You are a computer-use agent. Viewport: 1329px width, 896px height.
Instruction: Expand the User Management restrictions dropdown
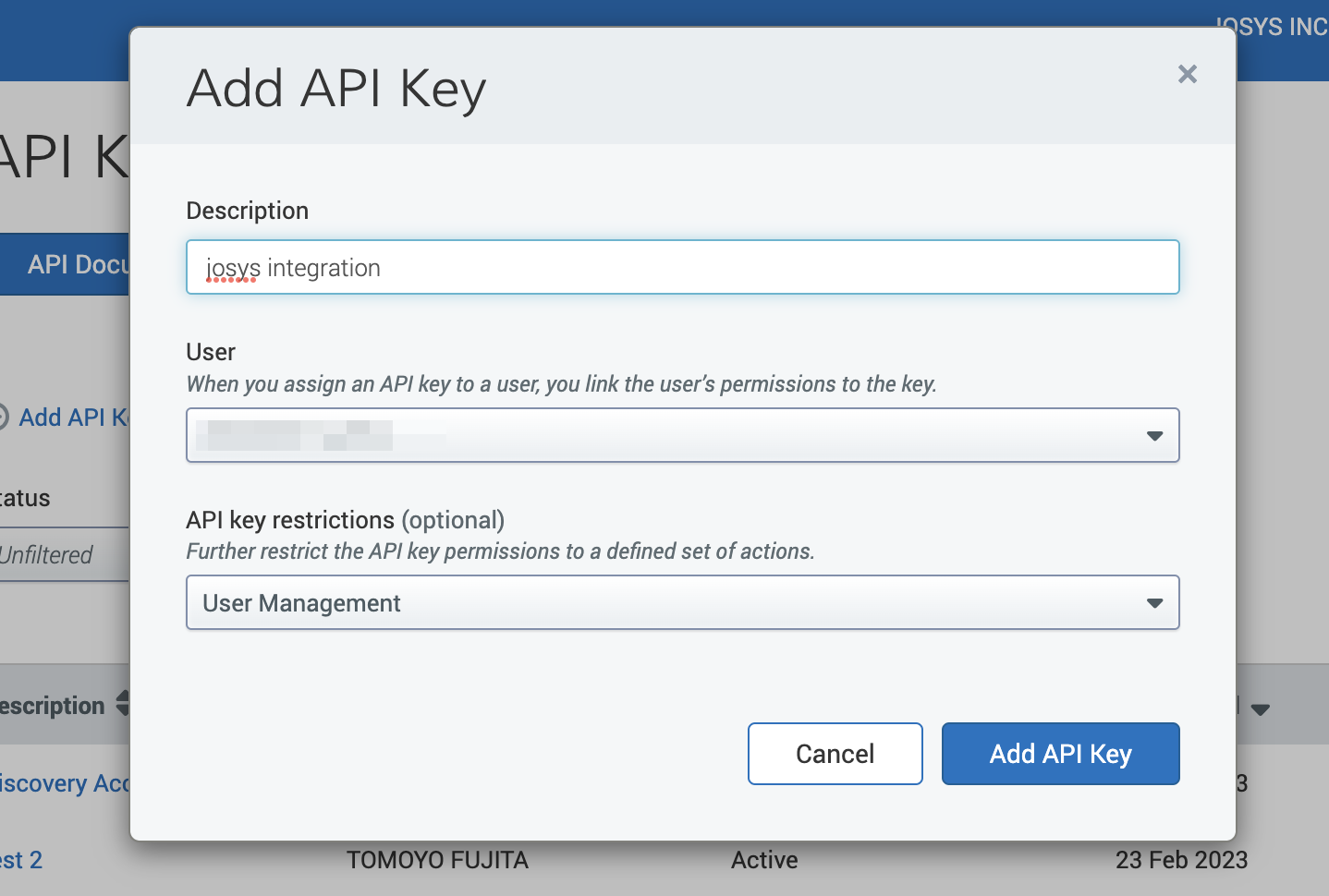click(x=682, y=603)
